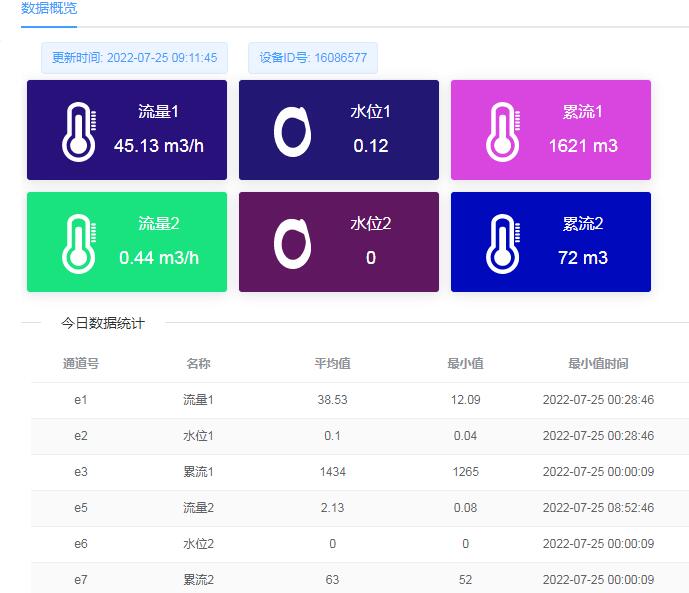This screenshot has width=689, height=593.
Task: Click the e7 累流2 name cell
Action: coord(198,580)
